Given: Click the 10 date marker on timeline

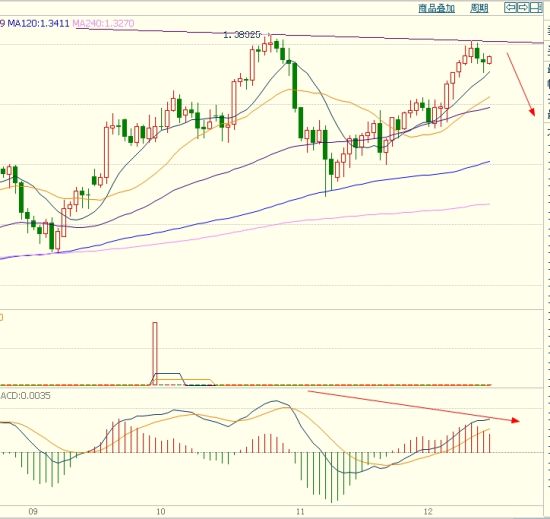Looking at the screenshot, I should (161, 511).
